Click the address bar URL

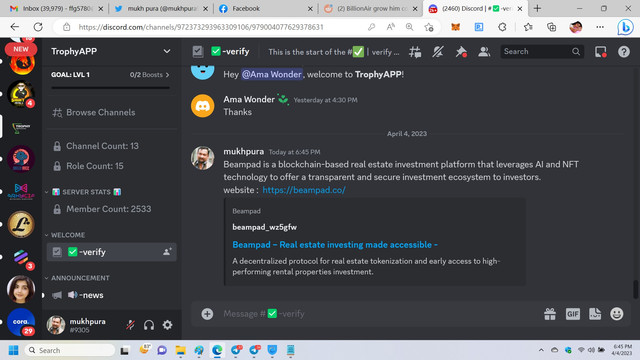tap(201, 27)
